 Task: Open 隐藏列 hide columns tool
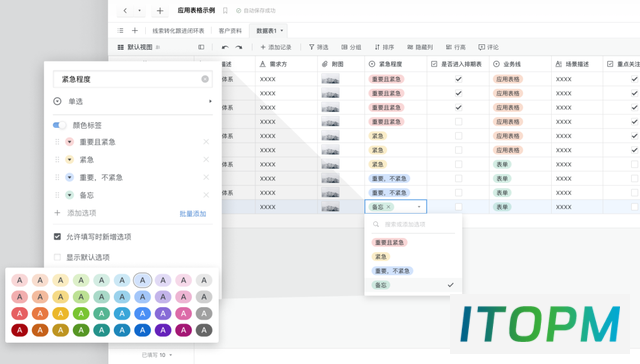pyautogui.click(x=420, y=47)
